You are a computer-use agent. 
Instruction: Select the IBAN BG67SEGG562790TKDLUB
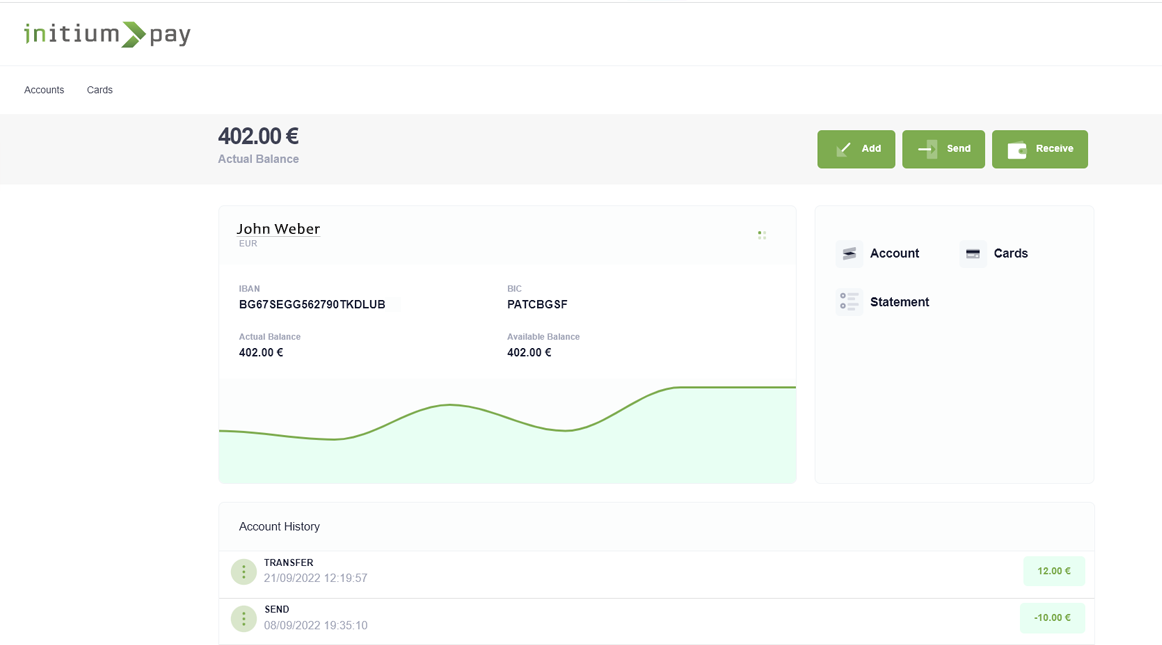312,305
